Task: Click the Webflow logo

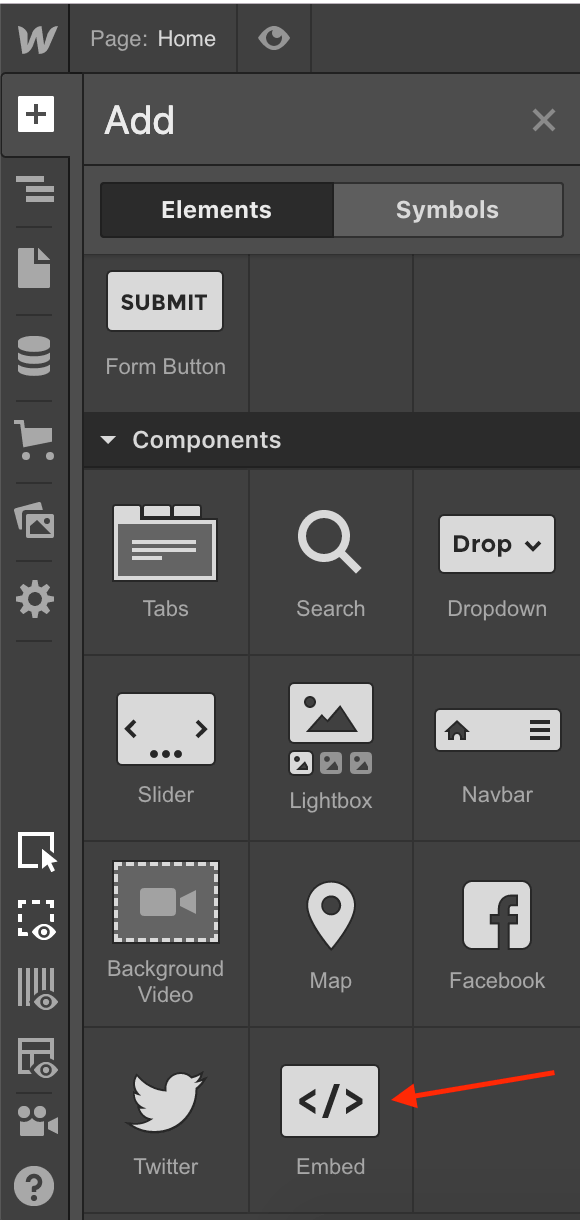Action: (35, 38)
